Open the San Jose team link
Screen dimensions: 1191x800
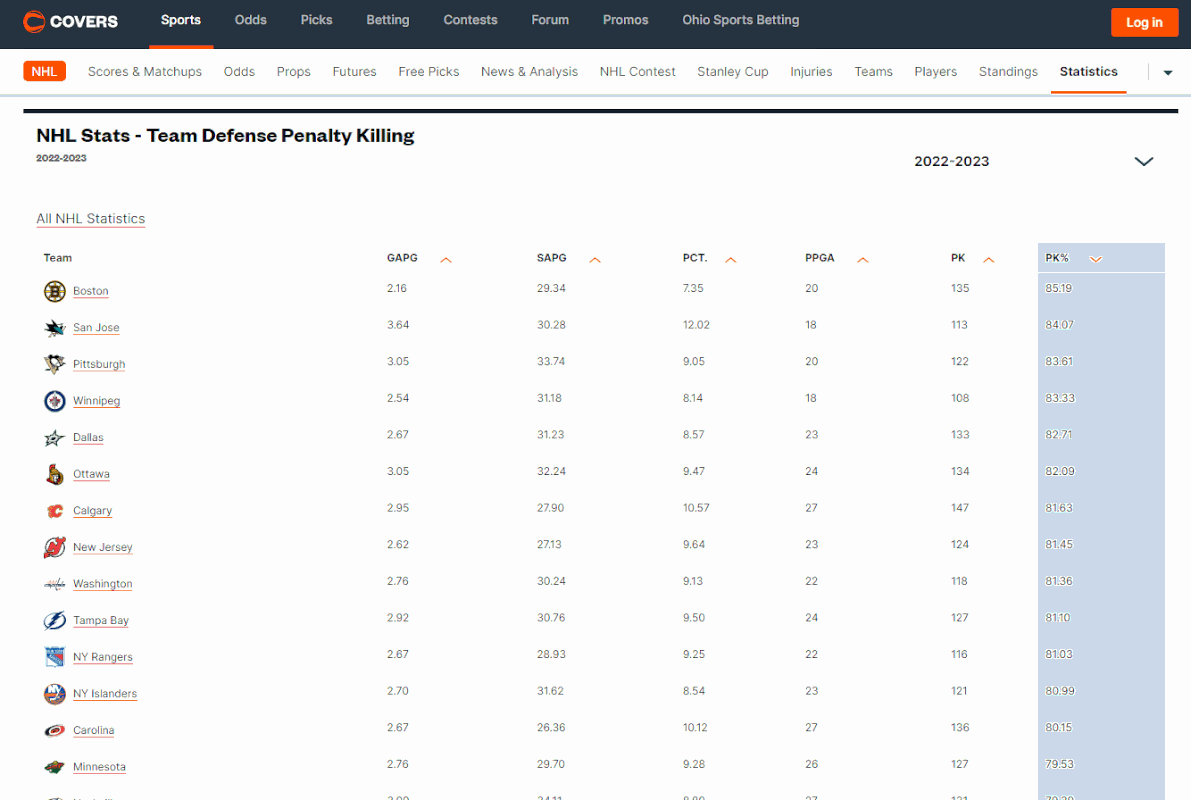click(x=96, y=327)
